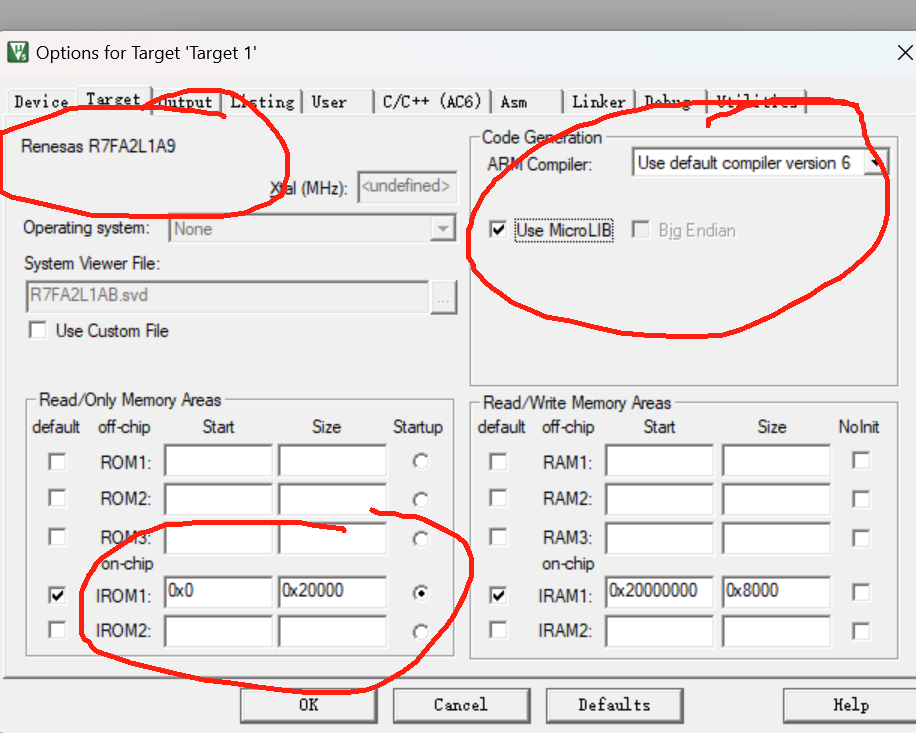This screenshot has height=733, width=916.
Task: Click the IROM1 Start field showing 0x0
Action: [218, 592]
